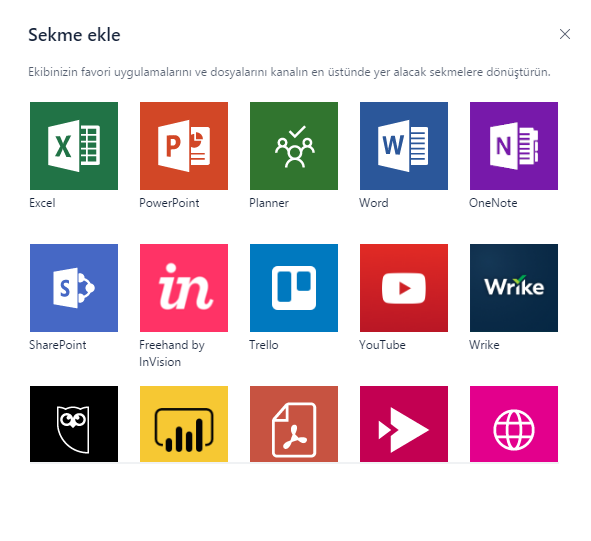Click the Excel label text
This screenshot has width=591, height=541.
[x=42, y=203]
